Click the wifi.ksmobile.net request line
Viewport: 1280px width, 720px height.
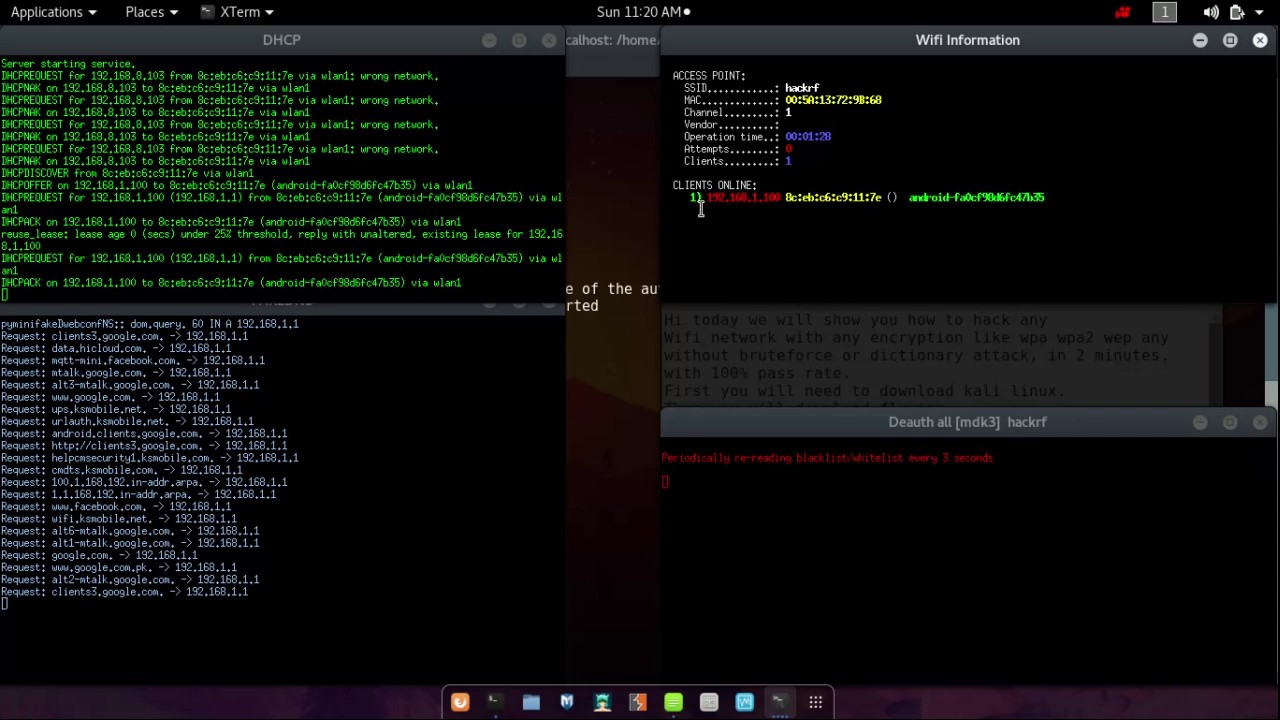pos(118,519)
